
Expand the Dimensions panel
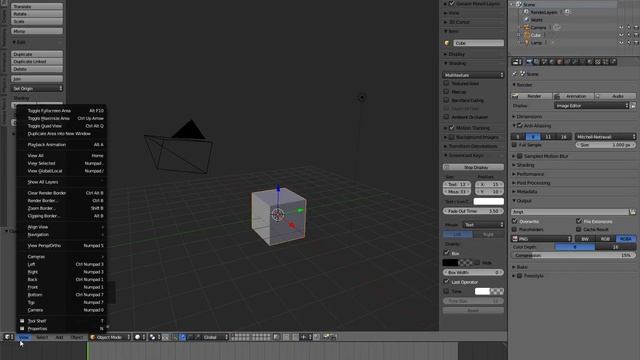pyautogui.click(x=529, y=116)
